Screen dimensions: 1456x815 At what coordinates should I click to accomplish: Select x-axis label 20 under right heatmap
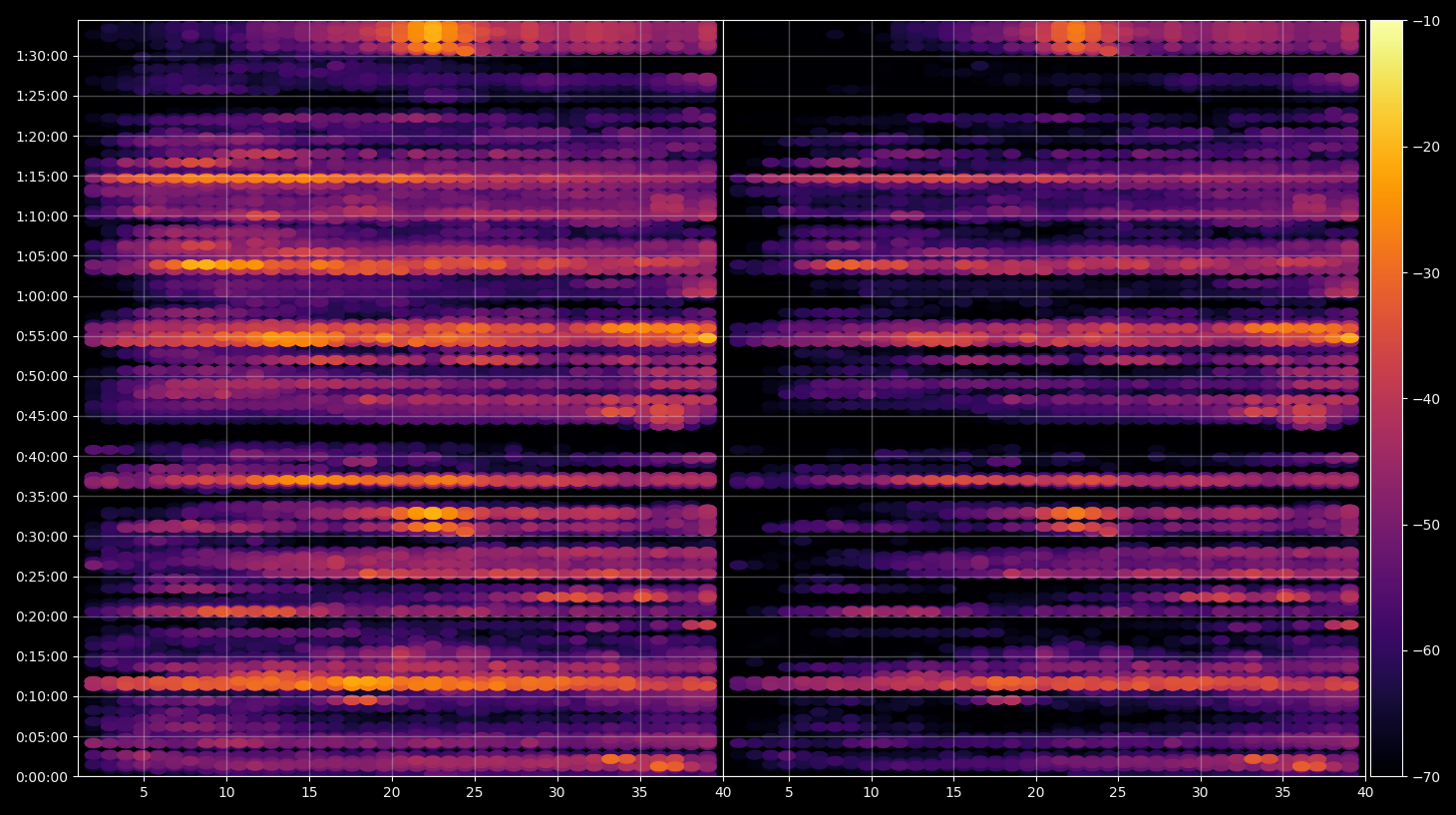(x=1035, y=793)
